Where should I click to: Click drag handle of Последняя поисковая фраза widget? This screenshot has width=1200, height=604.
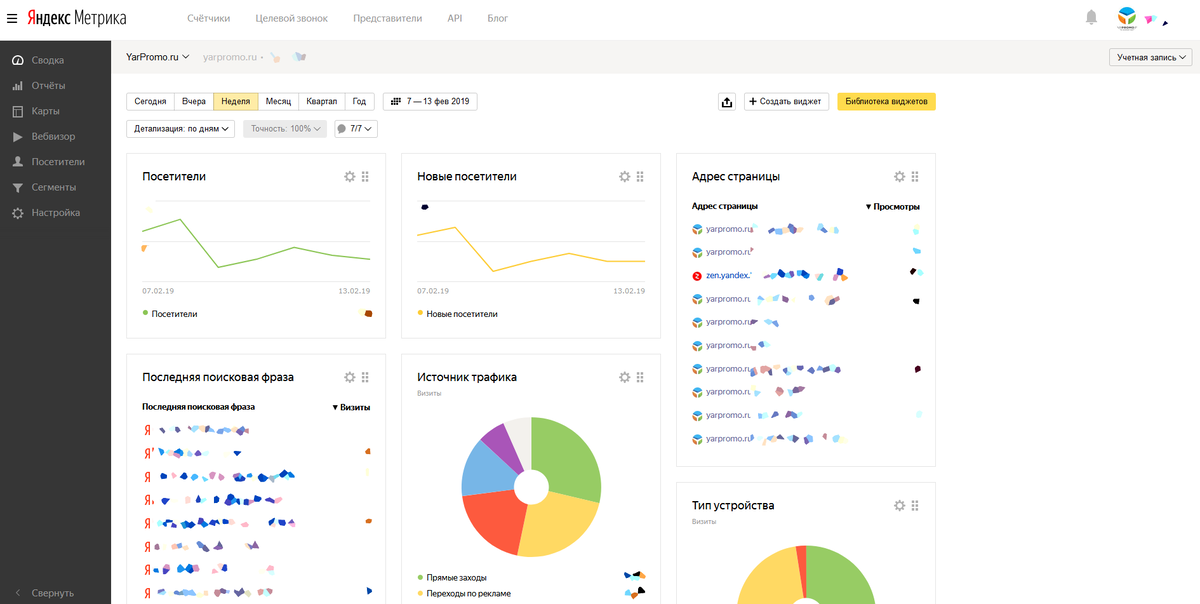click(365, 377)
